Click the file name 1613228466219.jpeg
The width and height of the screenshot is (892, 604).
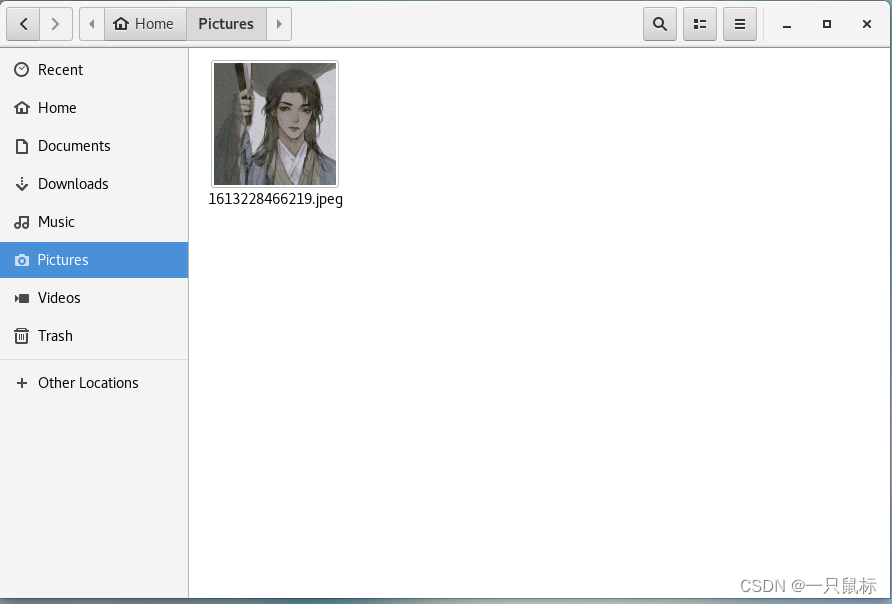click(x=275, y=199)
